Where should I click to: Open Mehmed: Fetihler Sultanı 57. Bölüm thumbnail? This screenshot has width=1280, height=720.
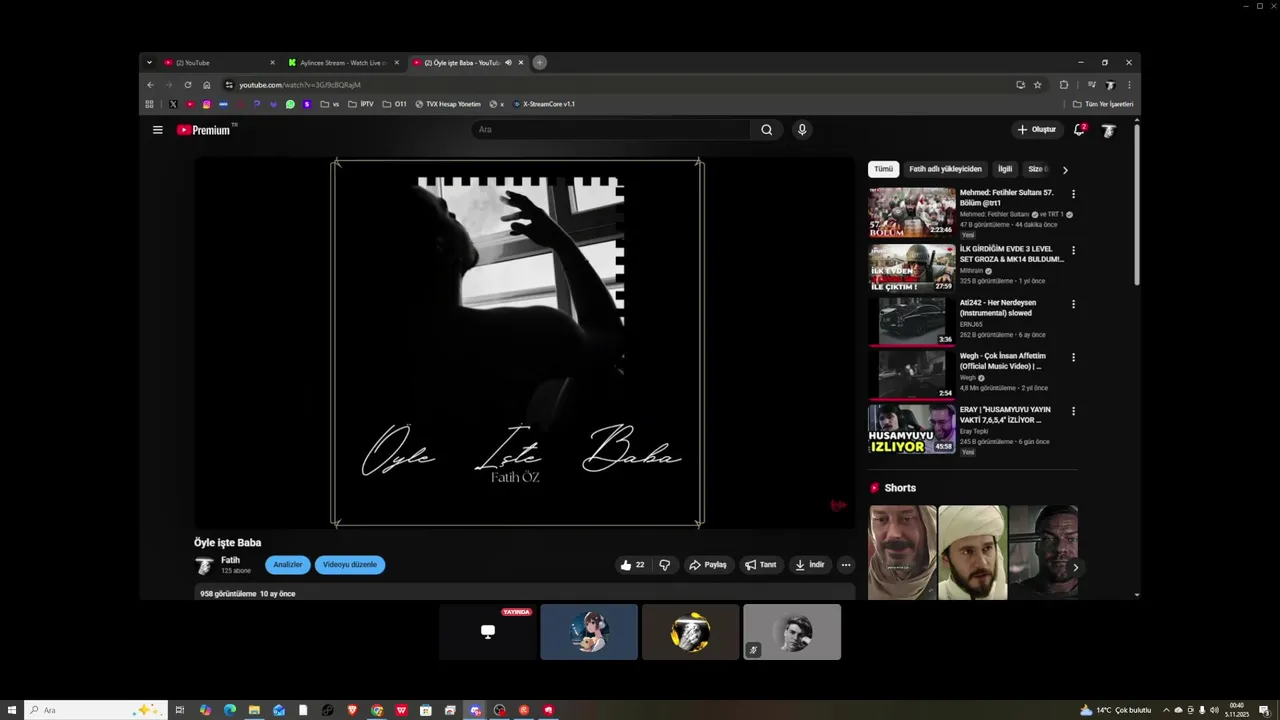coord(911,212)
